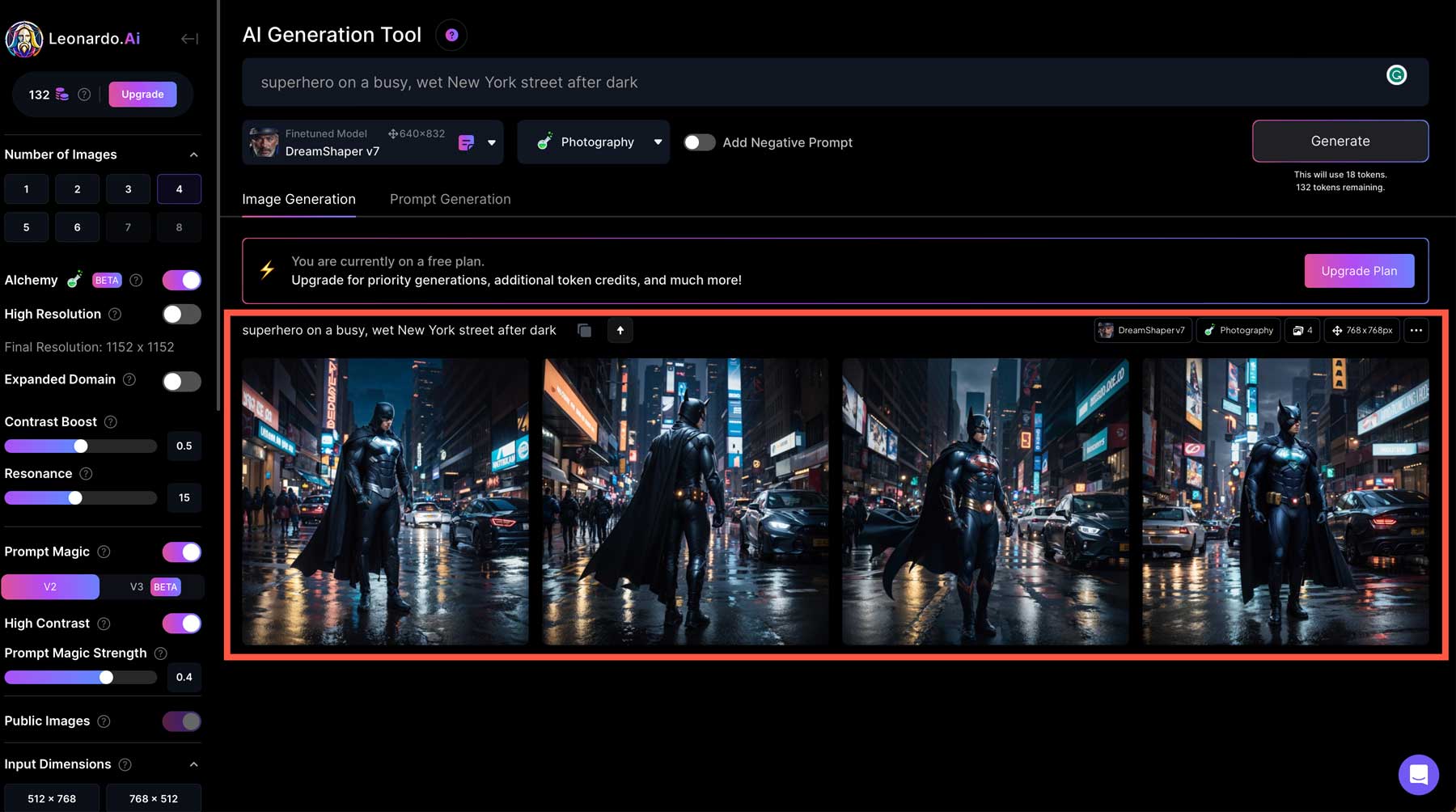Copy the prompt using the copy icon
The height and width of the screenshot is (812, 1456).
coord(584,331)
